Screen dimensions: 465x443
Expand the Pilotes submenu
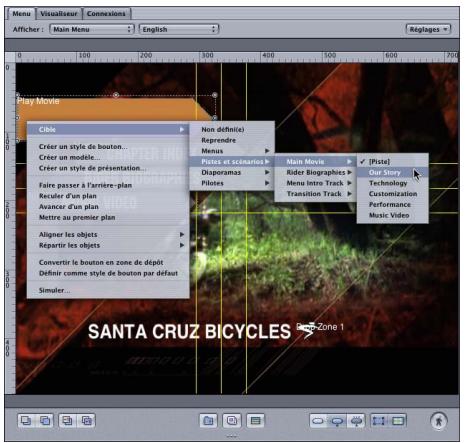[232, 183]
